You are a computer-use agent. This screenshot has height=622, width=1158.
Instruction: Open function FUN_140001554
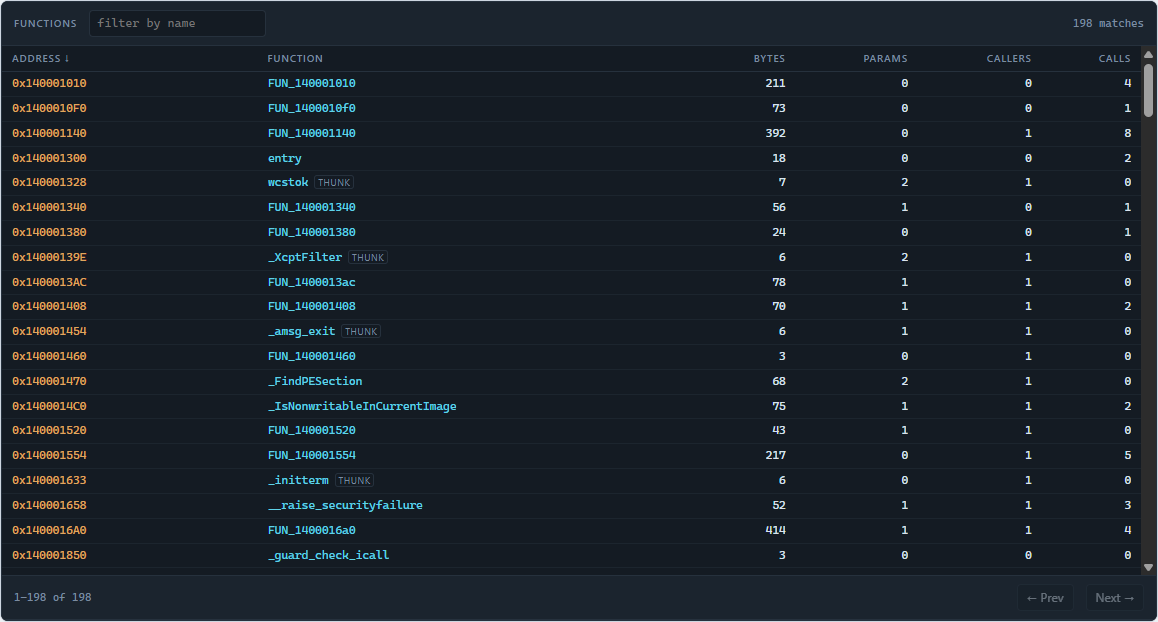tap(311, 456)
